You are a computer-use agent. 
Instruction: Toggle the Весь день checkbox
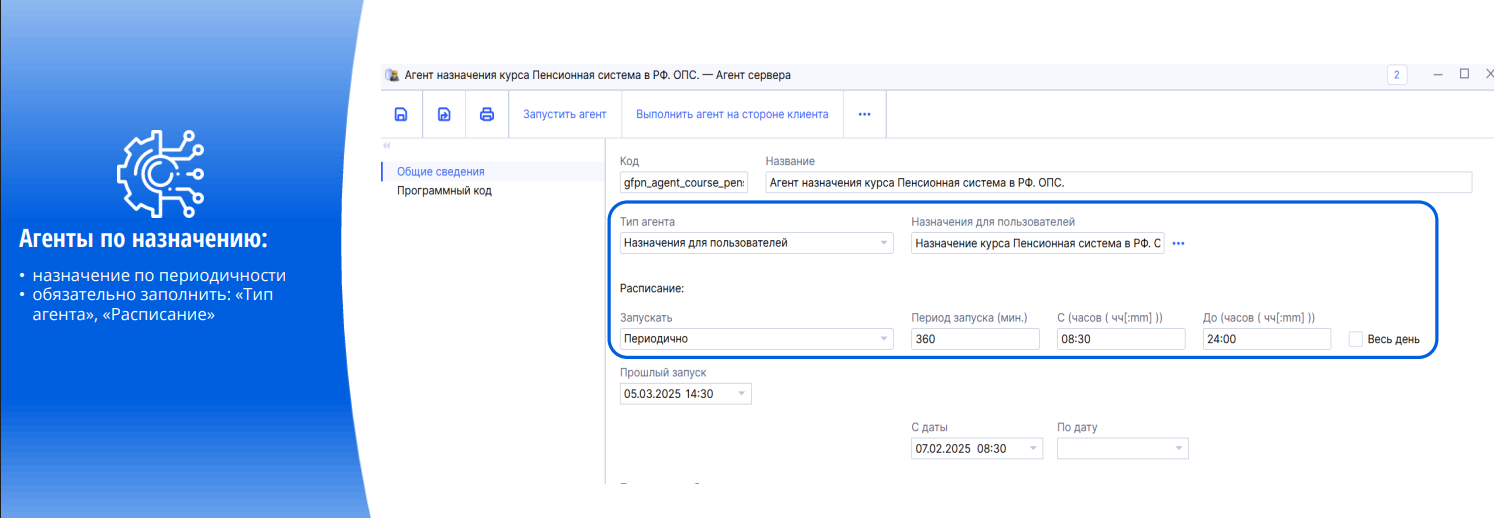click(x=1356, y=339)
